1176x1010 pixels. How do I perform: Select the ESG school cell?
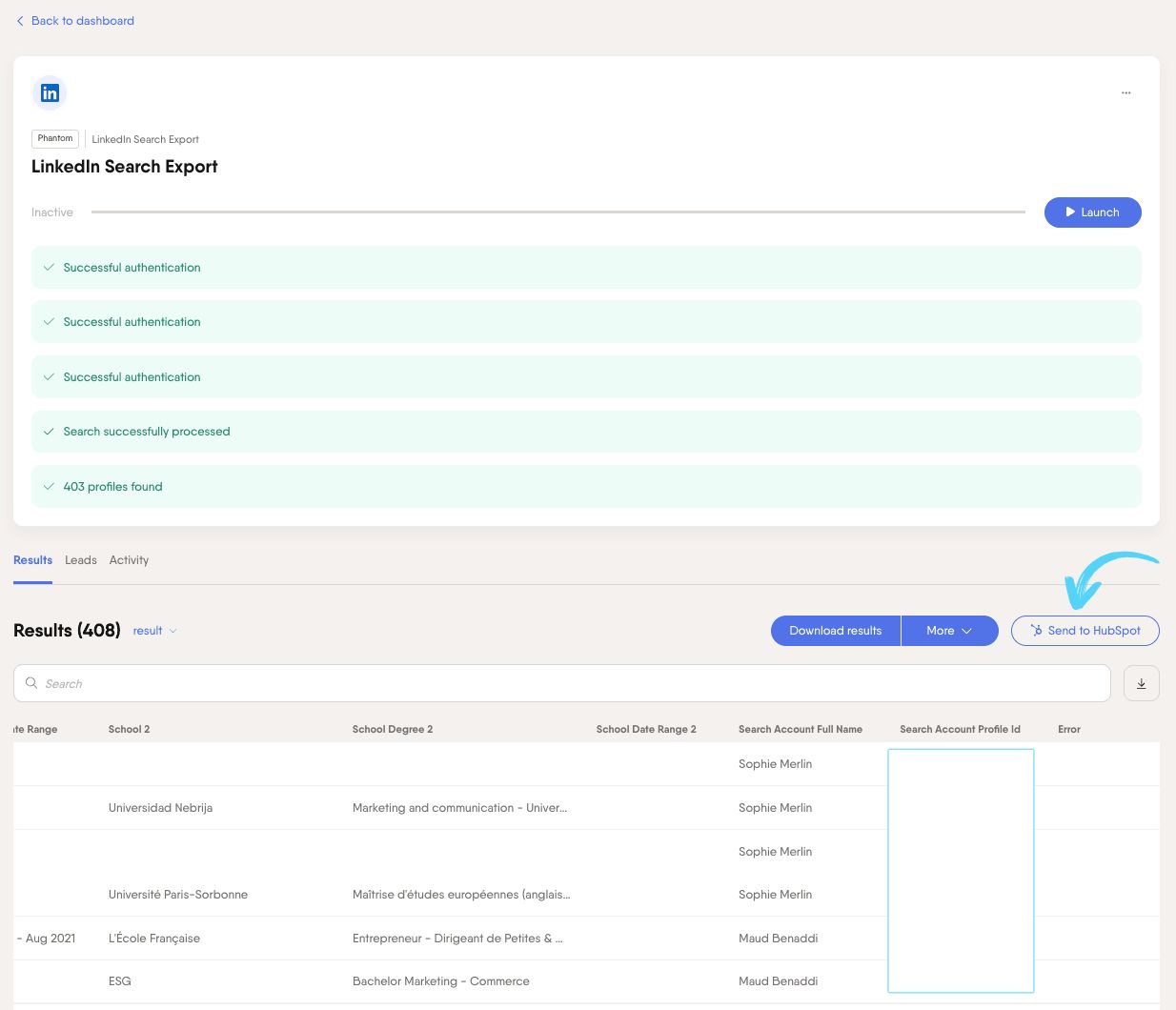click(x=120, y=981)
